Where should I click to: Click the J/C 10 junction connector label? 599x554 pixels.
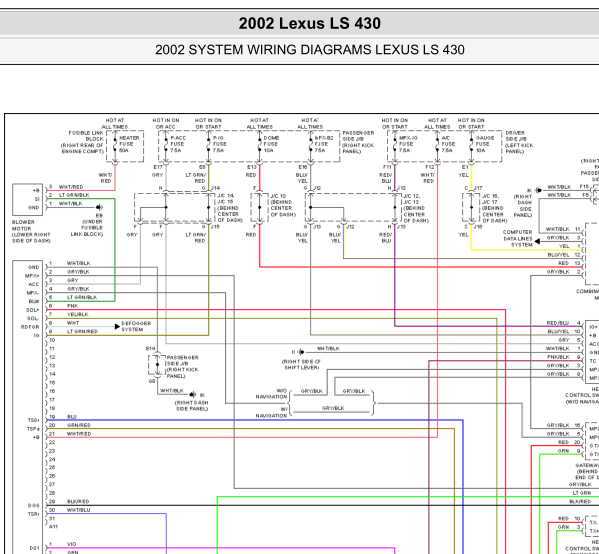coord(283,205)
